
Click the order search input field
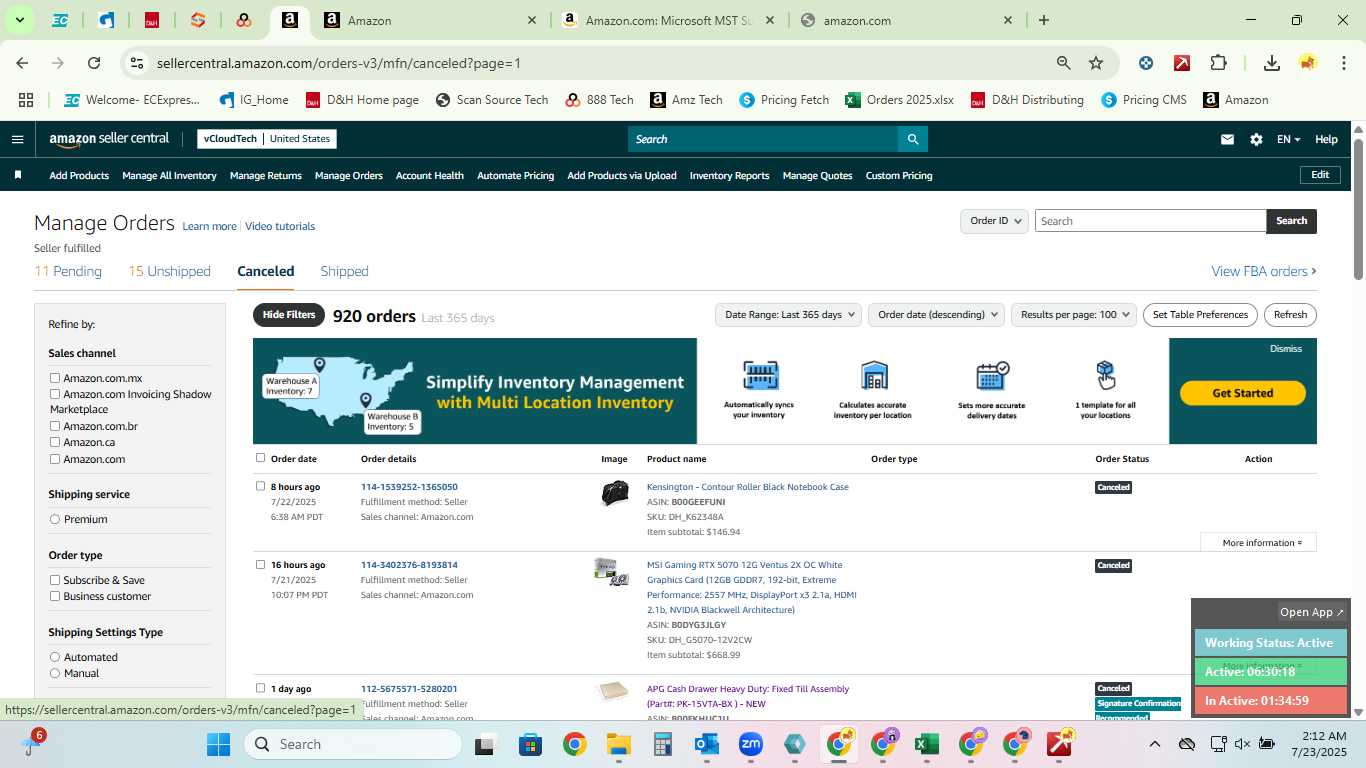point(1150,221)
